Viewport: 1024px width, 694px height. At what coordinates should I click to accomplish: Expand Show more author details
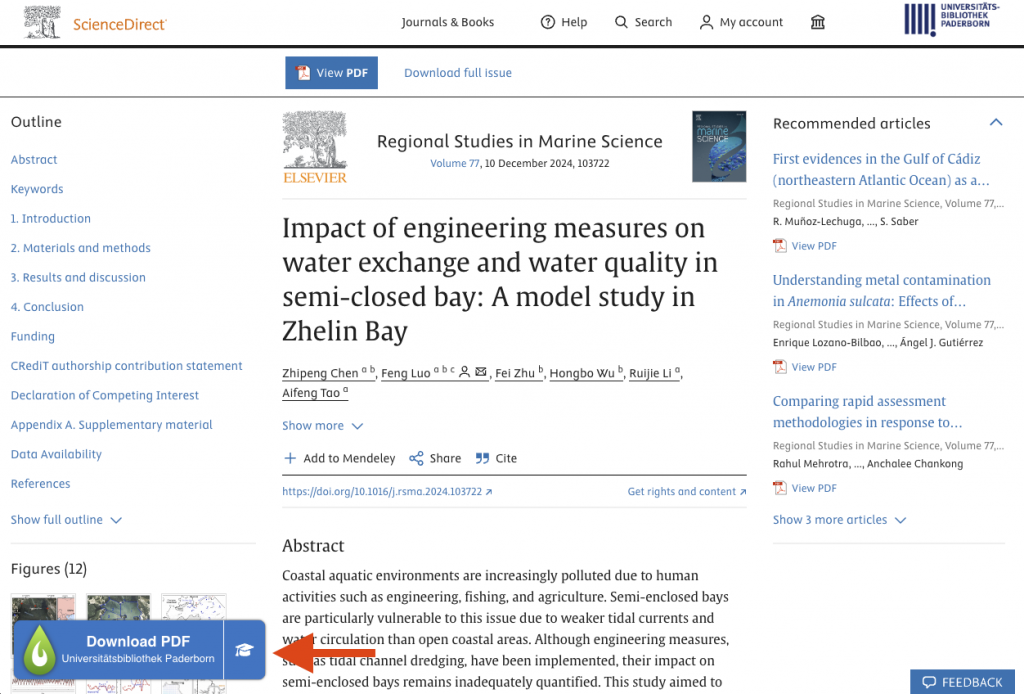(323, 426)
